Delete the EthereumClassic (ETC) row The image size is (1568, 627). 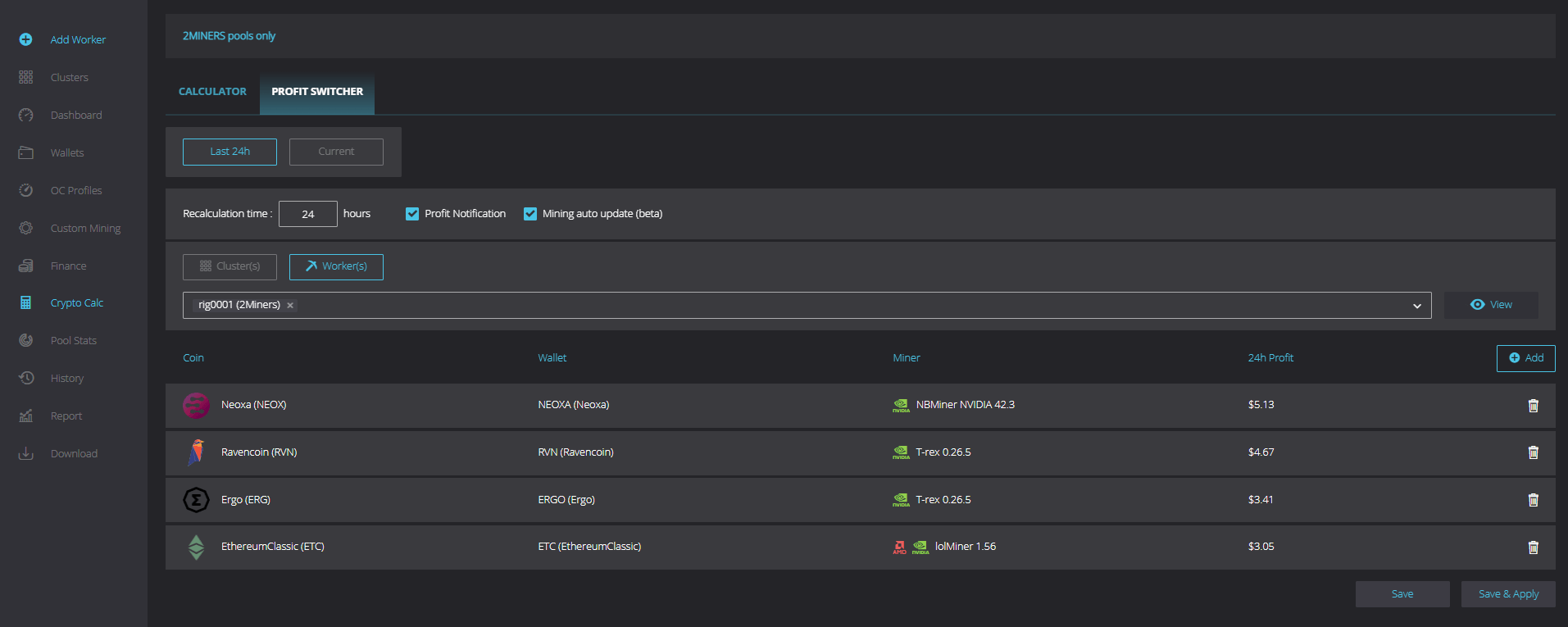1533,547
